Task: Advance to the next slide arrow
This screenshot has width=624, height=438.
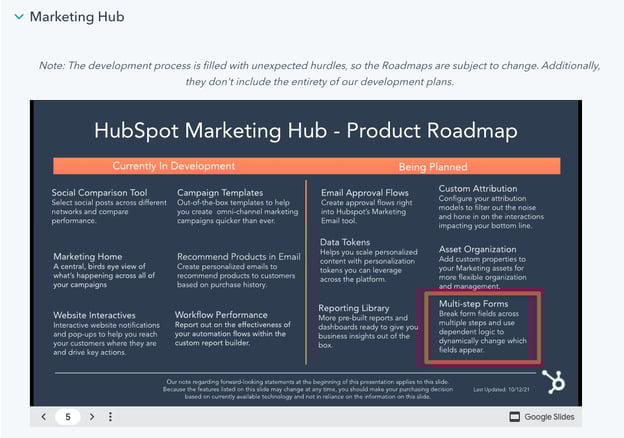Action: pos(91,416)
